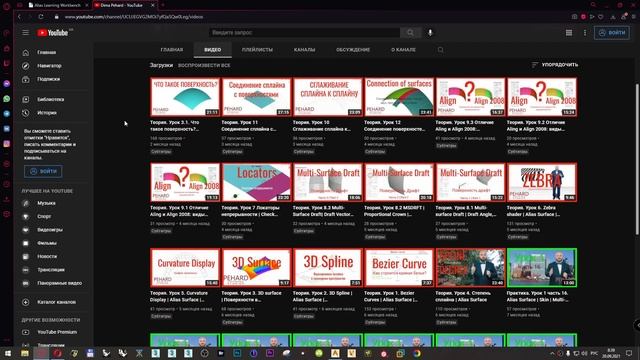Open the 3D Surface video thumbnail

click(x=256, y=267)
